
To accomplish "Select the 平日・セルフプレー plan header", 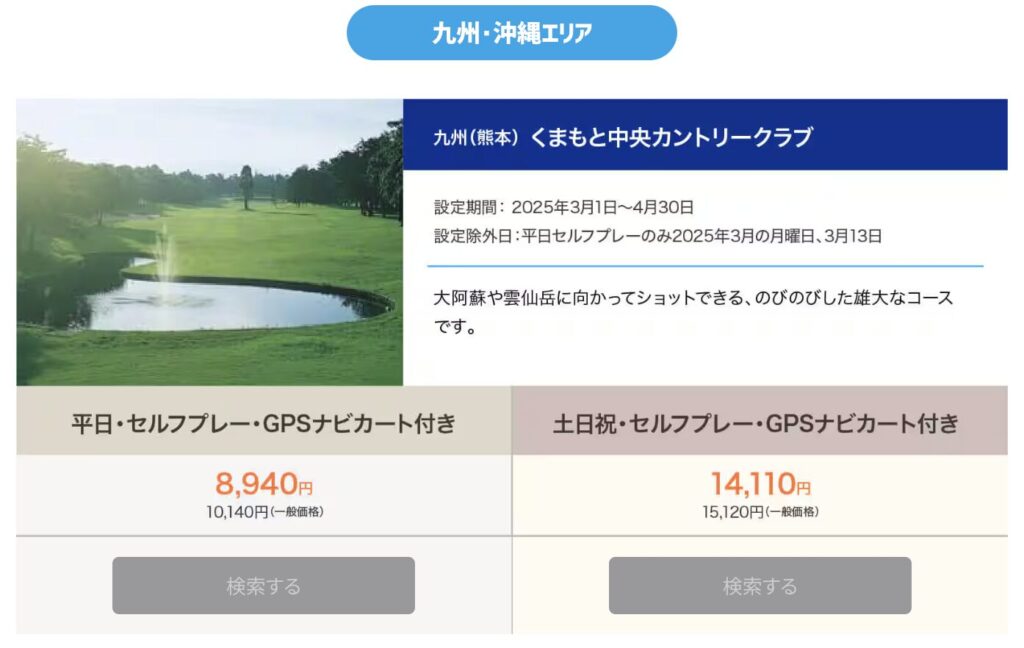I will (x=264, y=423).
